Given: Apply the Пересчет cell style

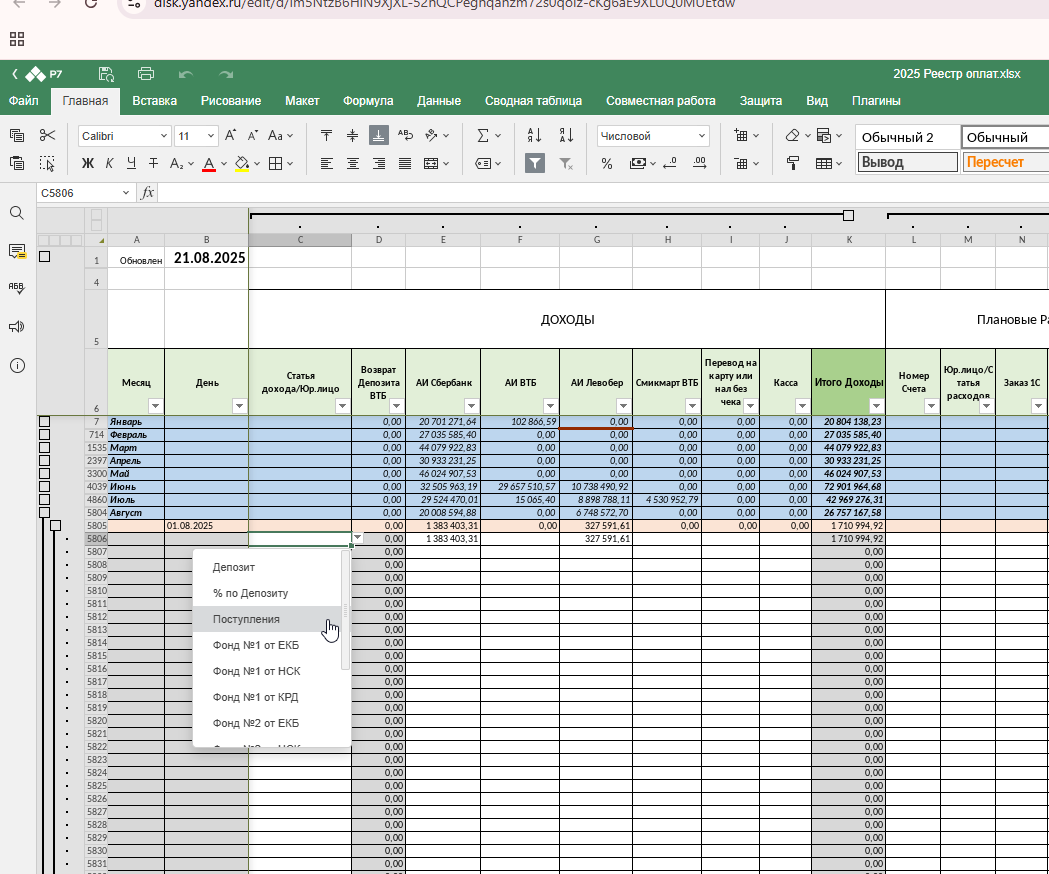Looking at the screenshot, I should click(1005, 162).
